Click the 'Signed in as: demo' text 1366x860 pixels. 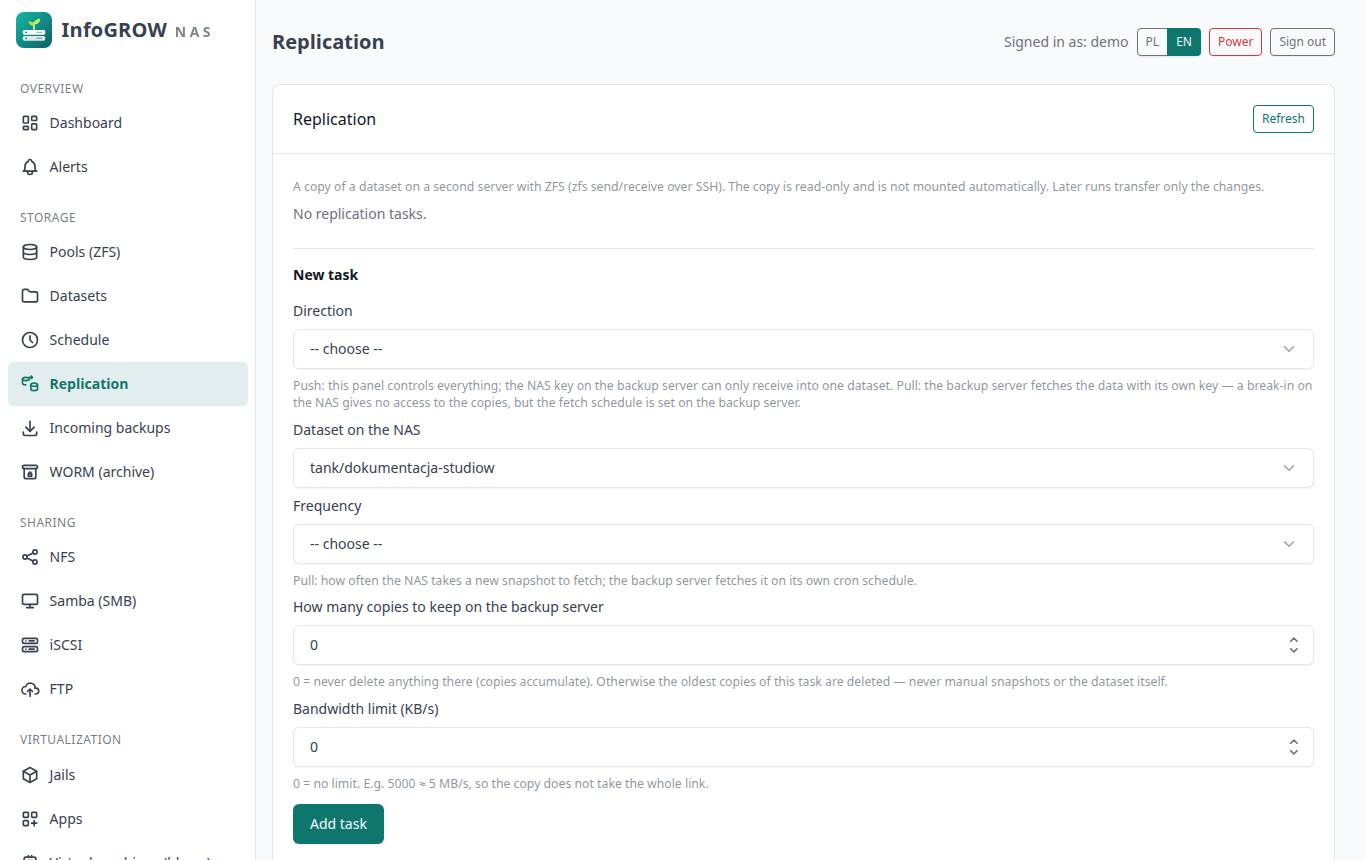click(1066, 42)
